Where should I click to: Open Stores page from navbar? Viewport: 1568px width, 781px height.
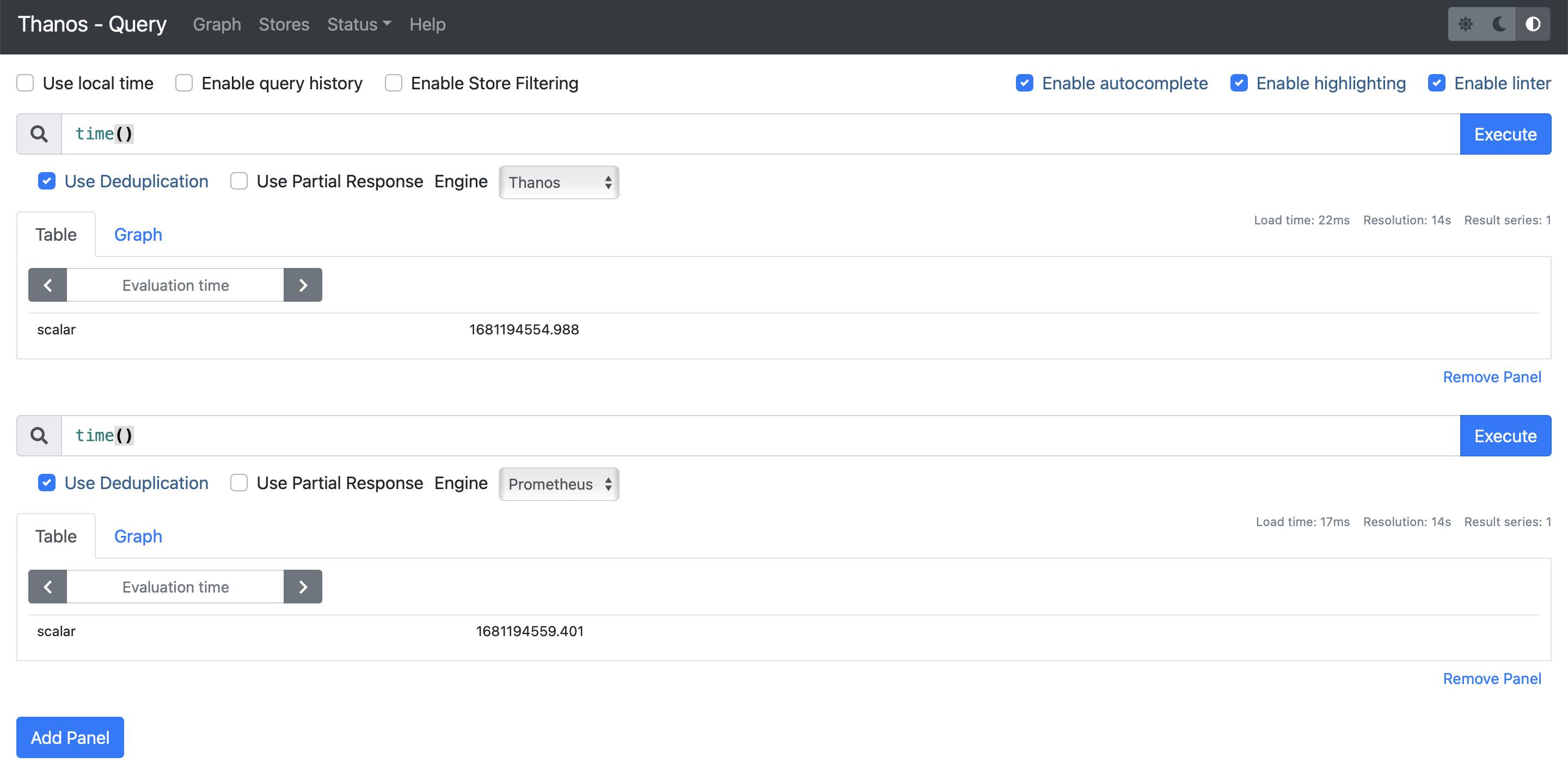point(284,25)
